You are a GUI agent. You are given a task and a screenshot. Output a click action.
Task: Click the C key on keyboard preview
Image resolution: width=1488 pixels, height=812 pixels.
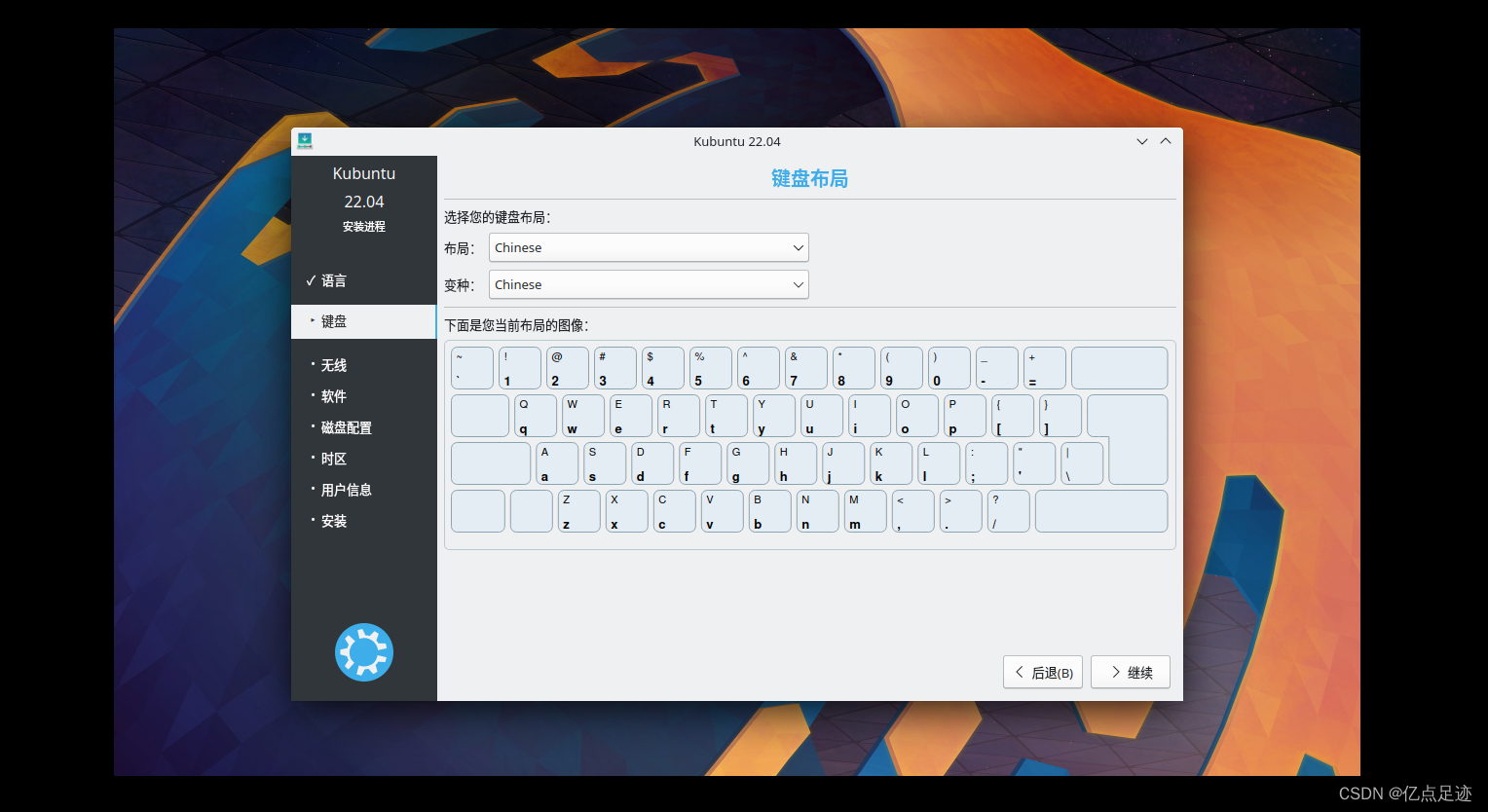[675, 511]
